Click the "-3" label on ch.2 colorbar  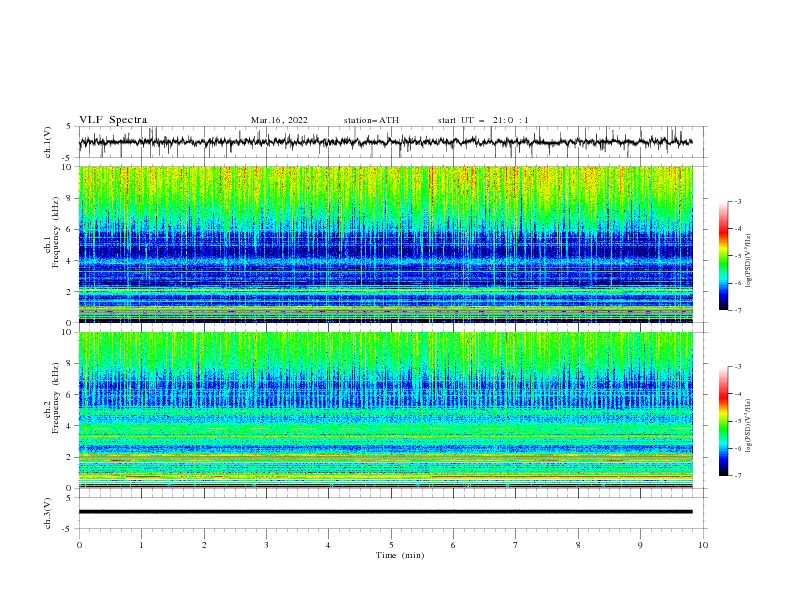tap(737, 367)
